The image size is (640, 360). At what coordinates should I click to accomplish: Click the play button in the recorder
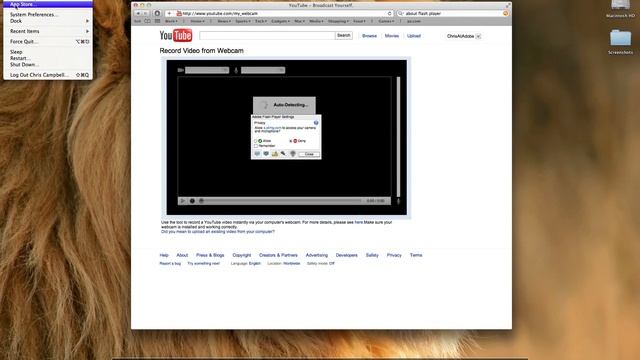183,201
